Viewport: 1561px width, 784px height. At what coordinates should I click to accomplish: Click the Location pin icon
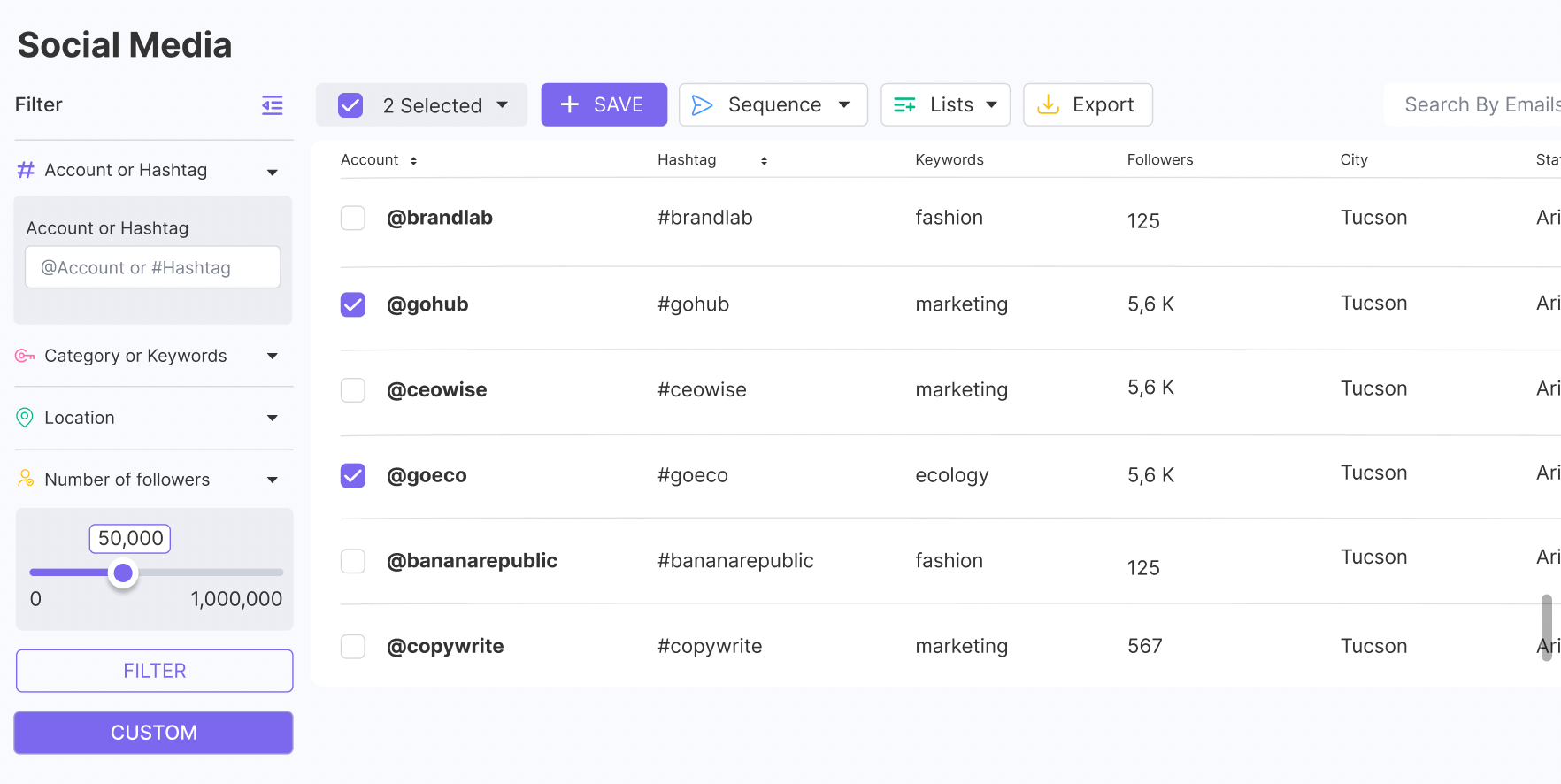click(x=25, y=418)
